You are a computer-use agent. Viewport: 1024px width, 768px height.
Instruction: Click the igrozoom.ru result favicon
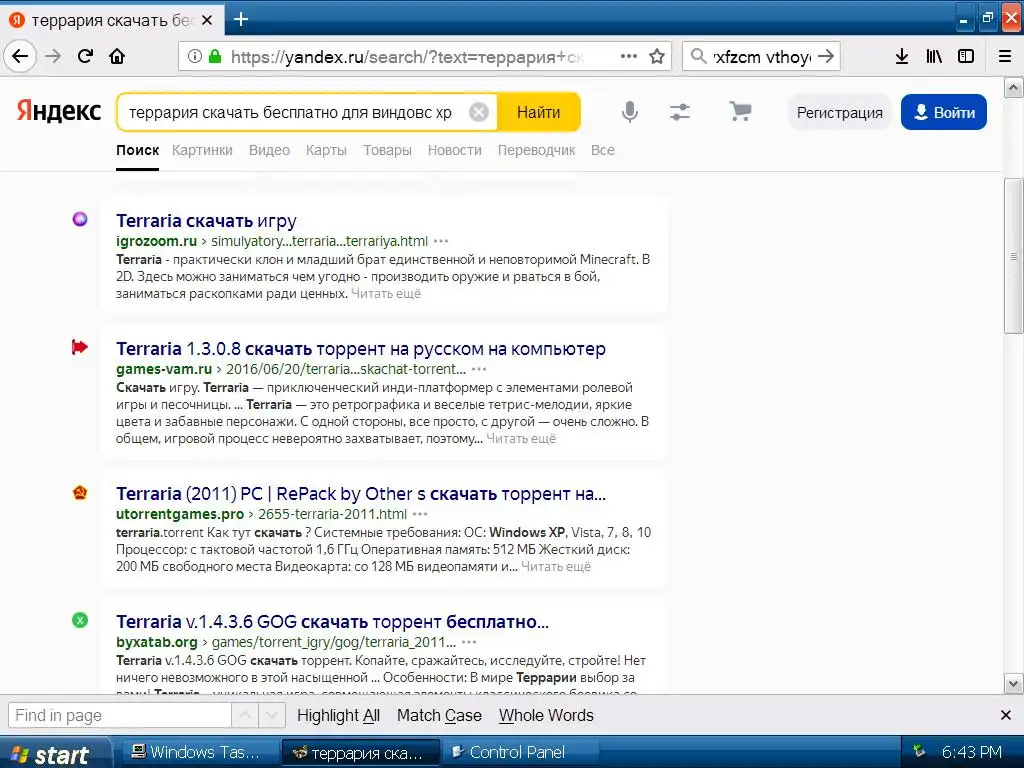tap(80, 219)
